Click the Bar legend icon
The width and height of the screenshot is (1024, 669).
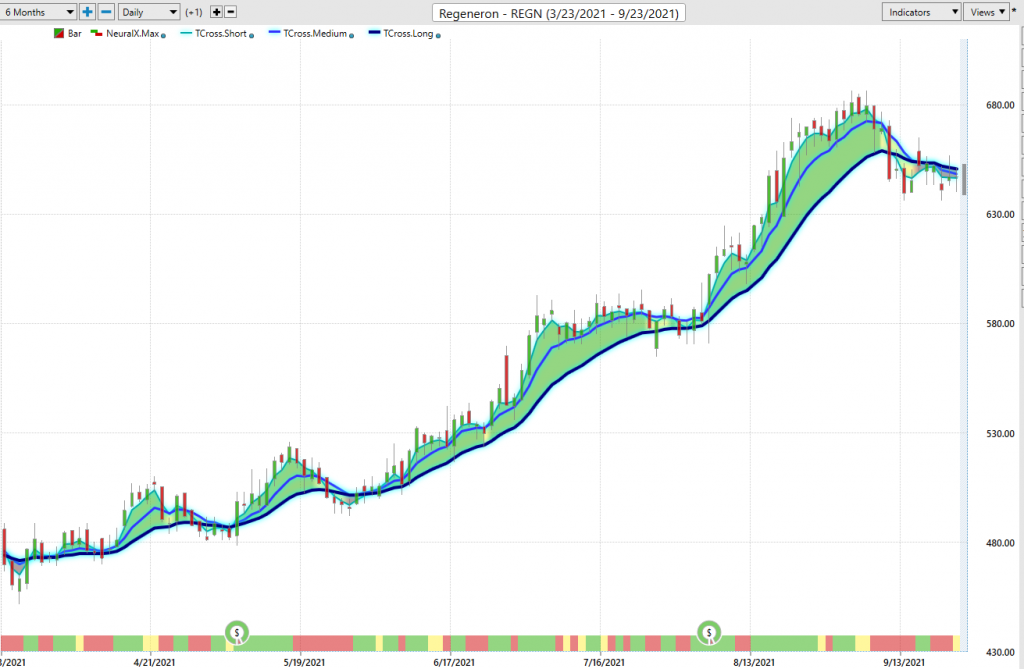pyautogui.click(x=59, y=33)
